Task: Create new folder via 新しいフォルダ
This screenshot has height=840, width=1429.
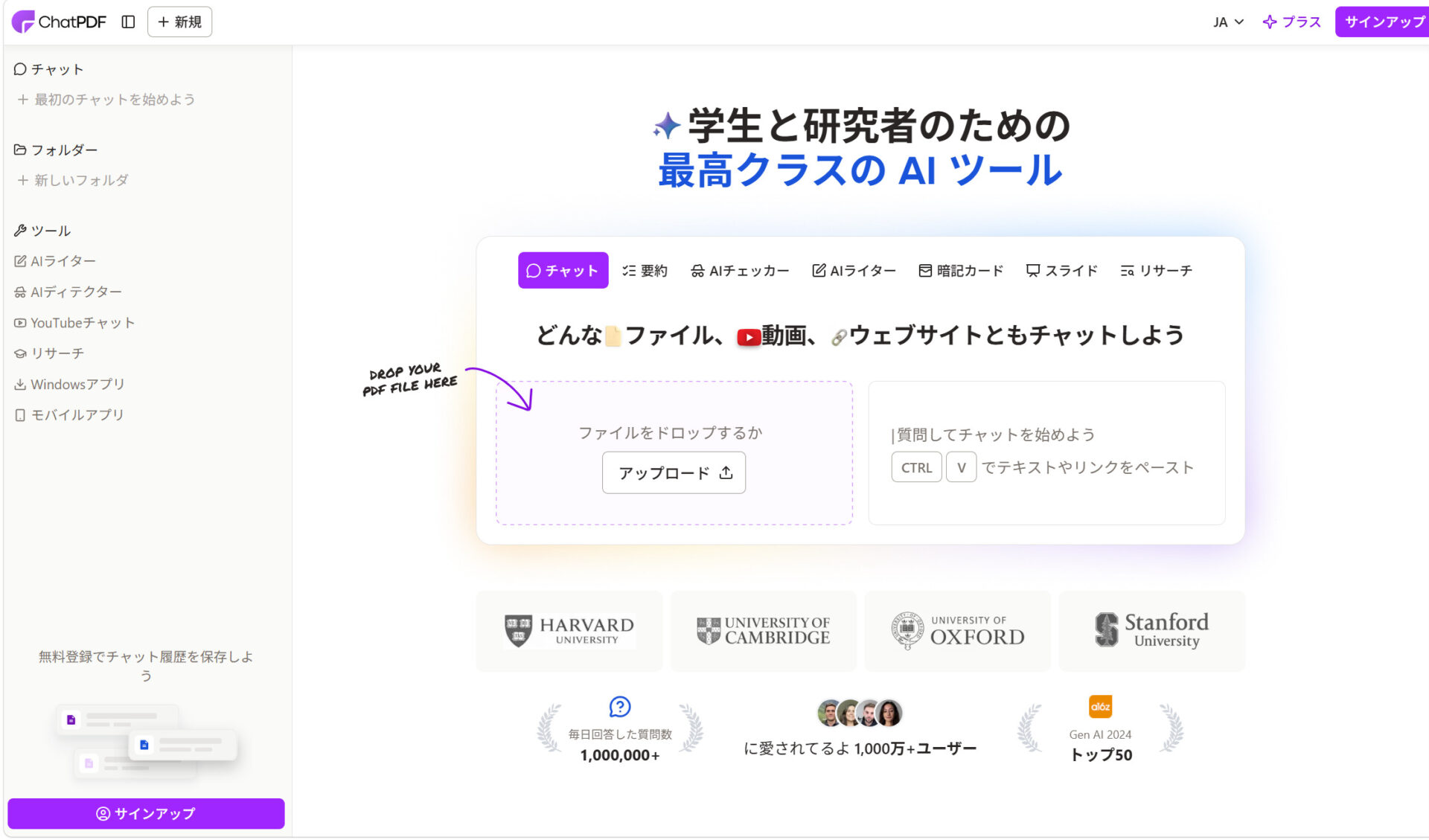Action: tap(72, 180)
